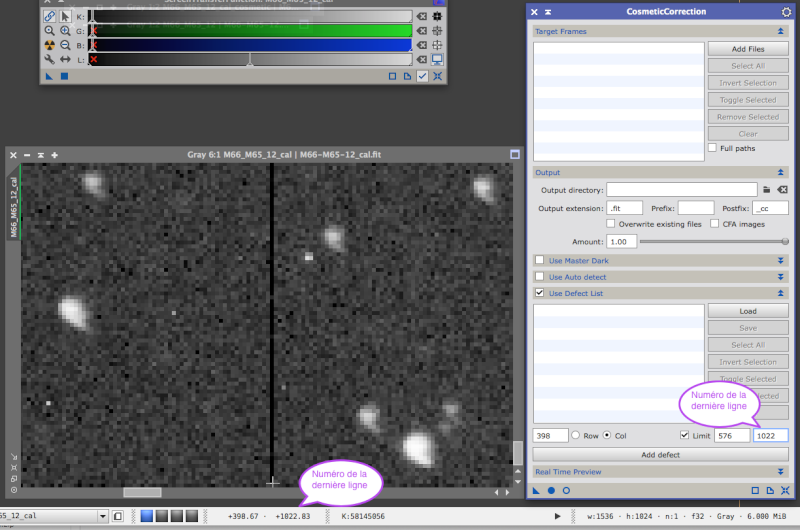The height and width of the screenshot is (530, 800).
Task: Click the Amount slider track
Action: point(714,241)
